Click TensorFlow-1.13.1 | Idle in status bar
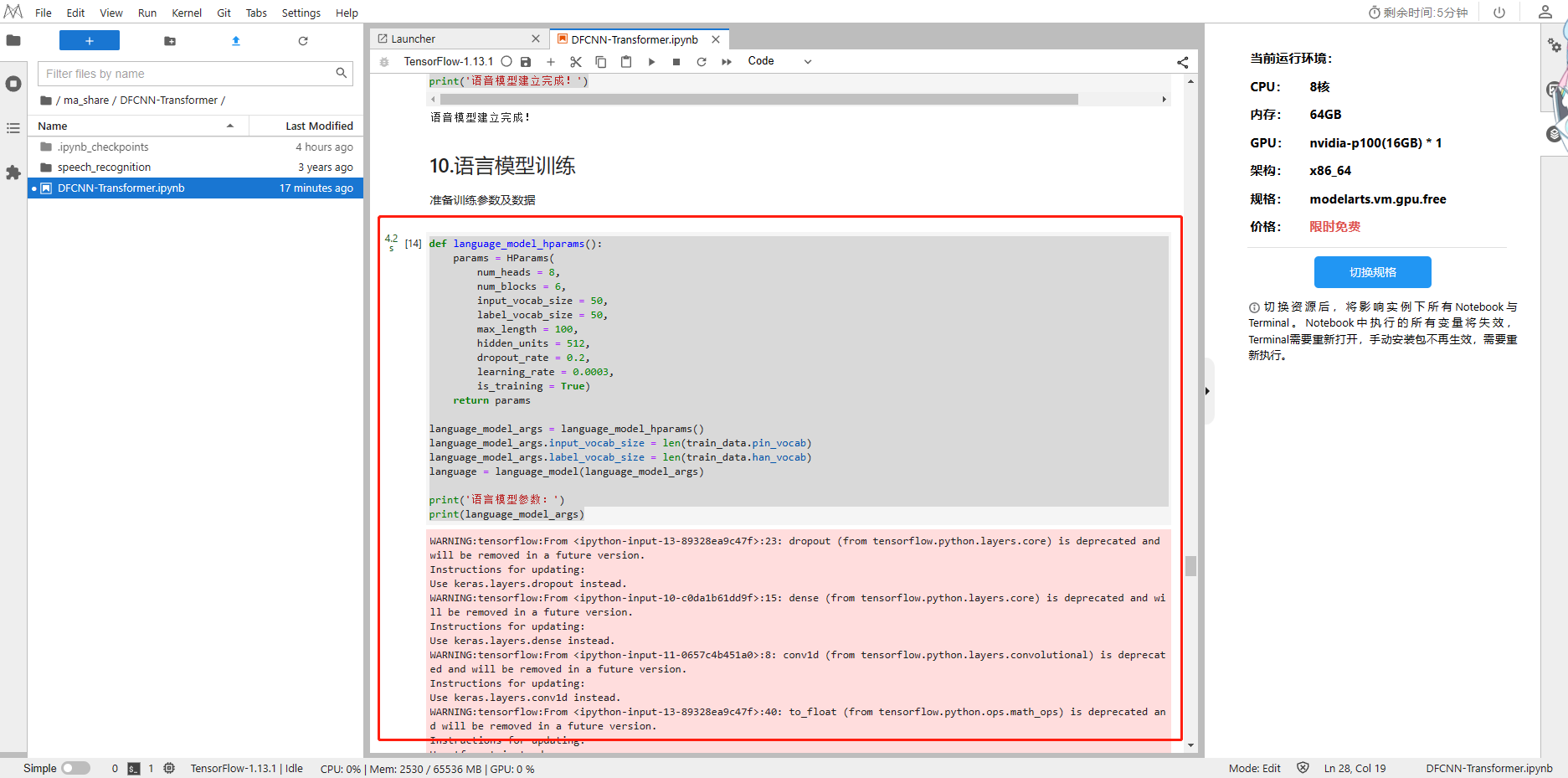This screenshot has width=1568, height=778. [247, 768]
